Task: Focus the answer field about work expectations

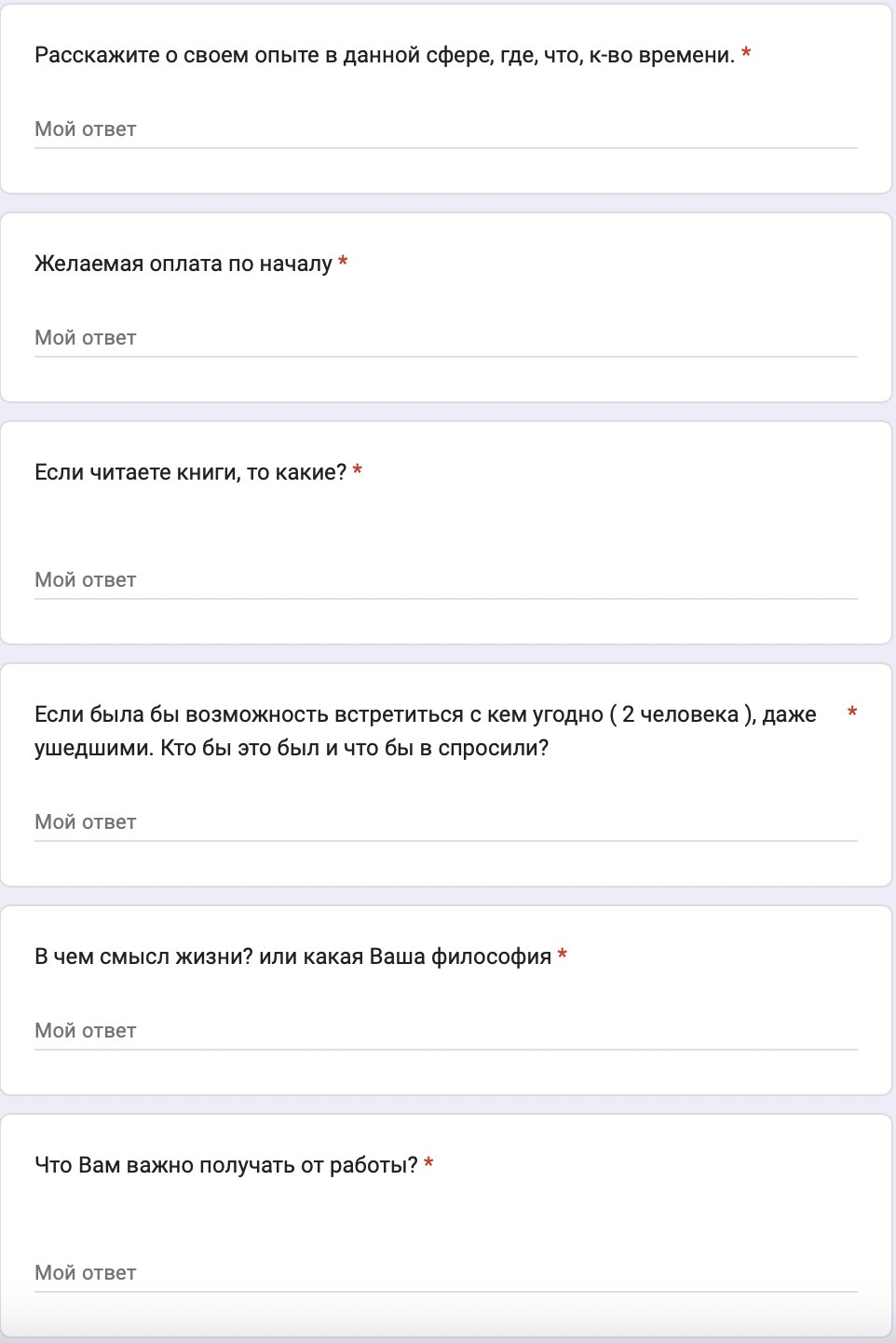Action: [445, 1273]
